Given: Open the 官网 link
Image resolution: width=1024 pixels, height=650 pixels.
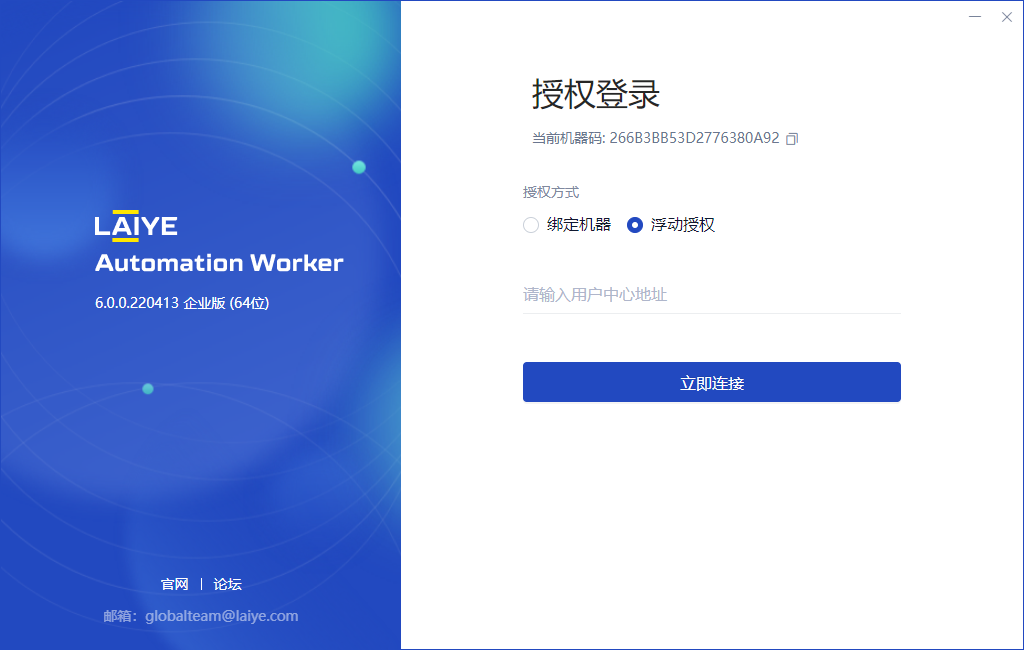Looking at the screenshot, I should (175, 584).
